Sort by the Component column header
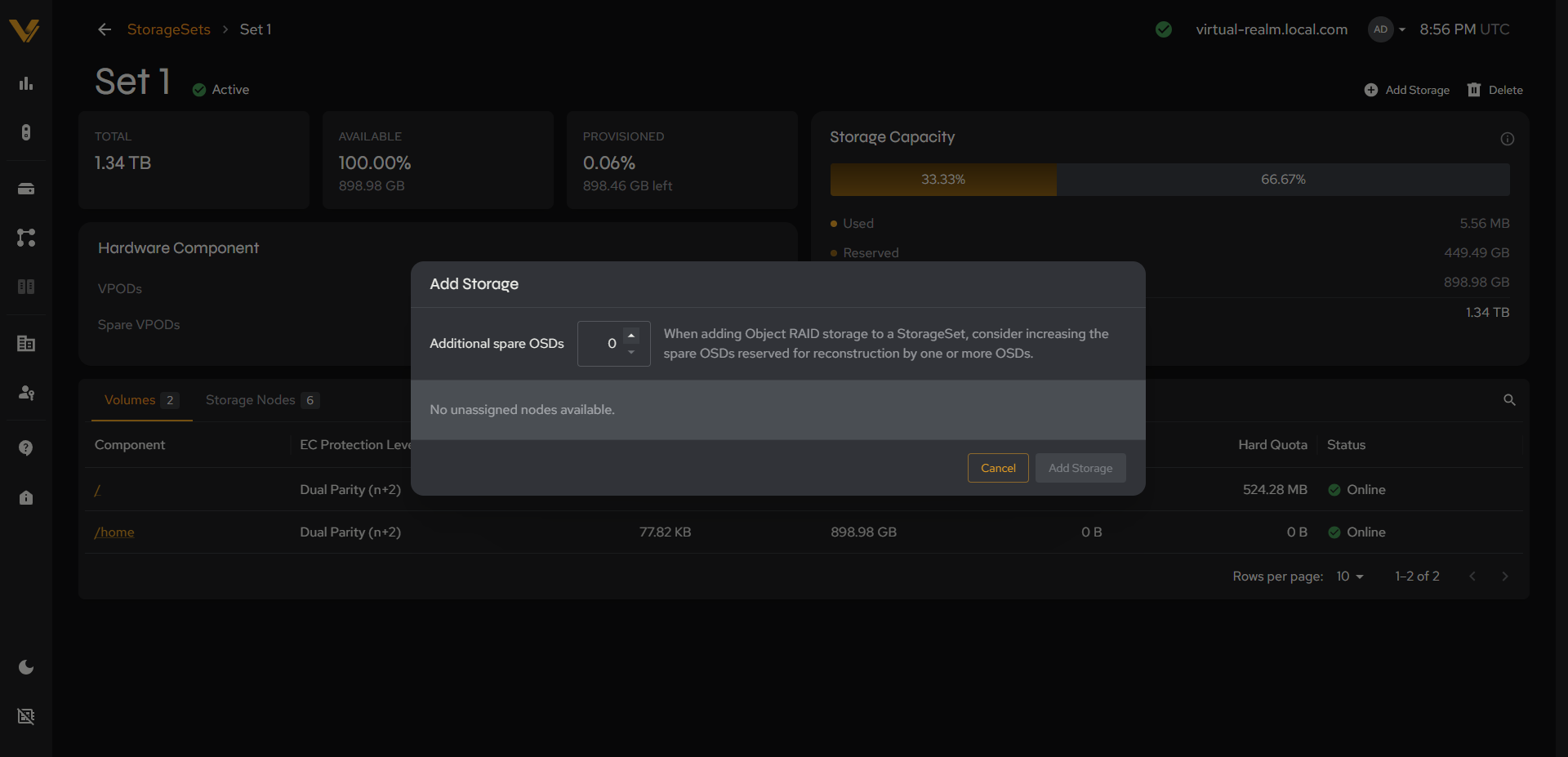The height and width of the screenshot is (757, 1568). coord(130,445)
